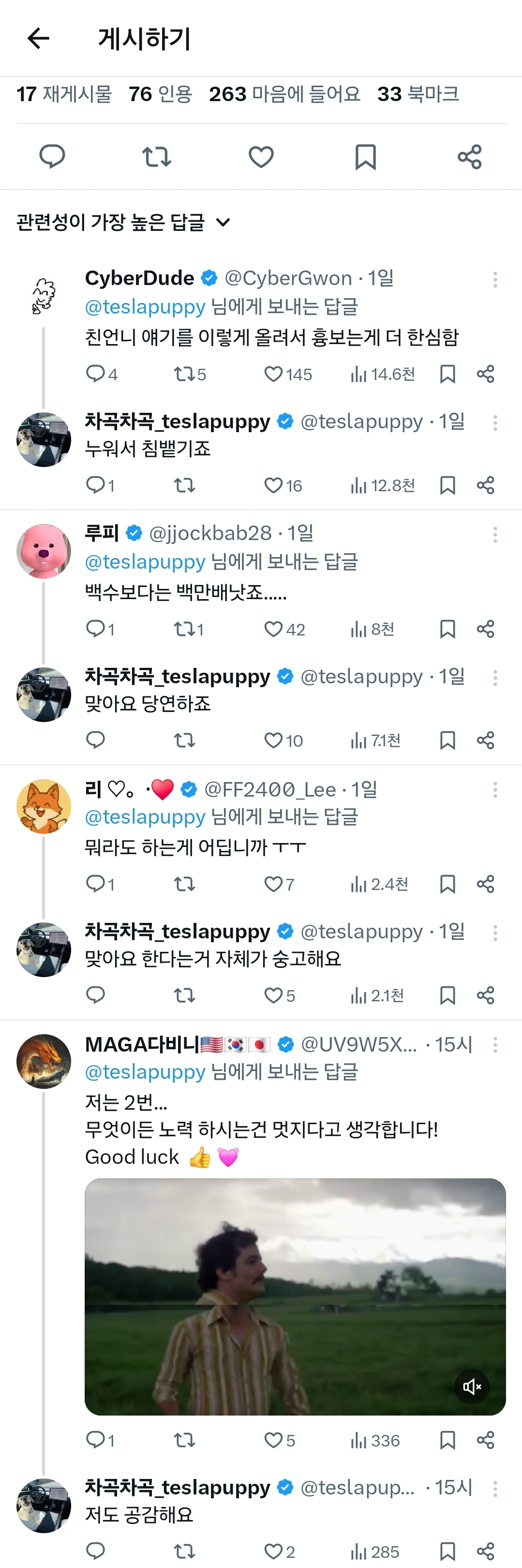Like CyberDude's reply with 145 likes
The image size is (522, 1568).
(288, 374)
